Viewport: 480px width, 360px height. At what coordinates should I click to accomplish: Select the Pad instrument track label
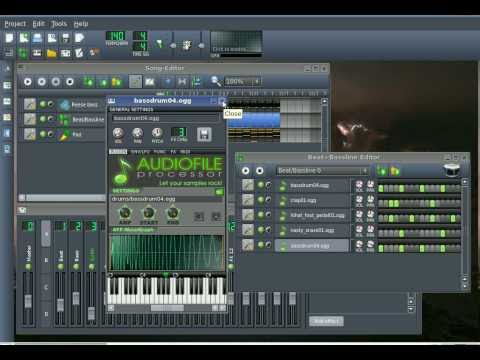point(81,134)
